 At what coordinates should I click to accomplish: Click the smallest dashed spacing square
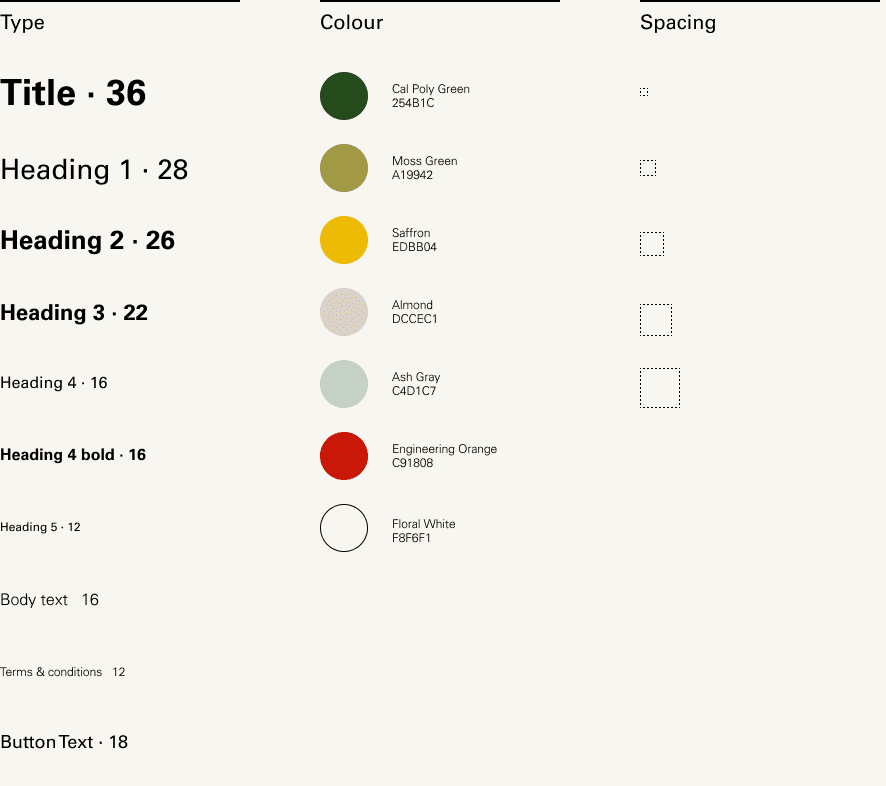[644, 92]
